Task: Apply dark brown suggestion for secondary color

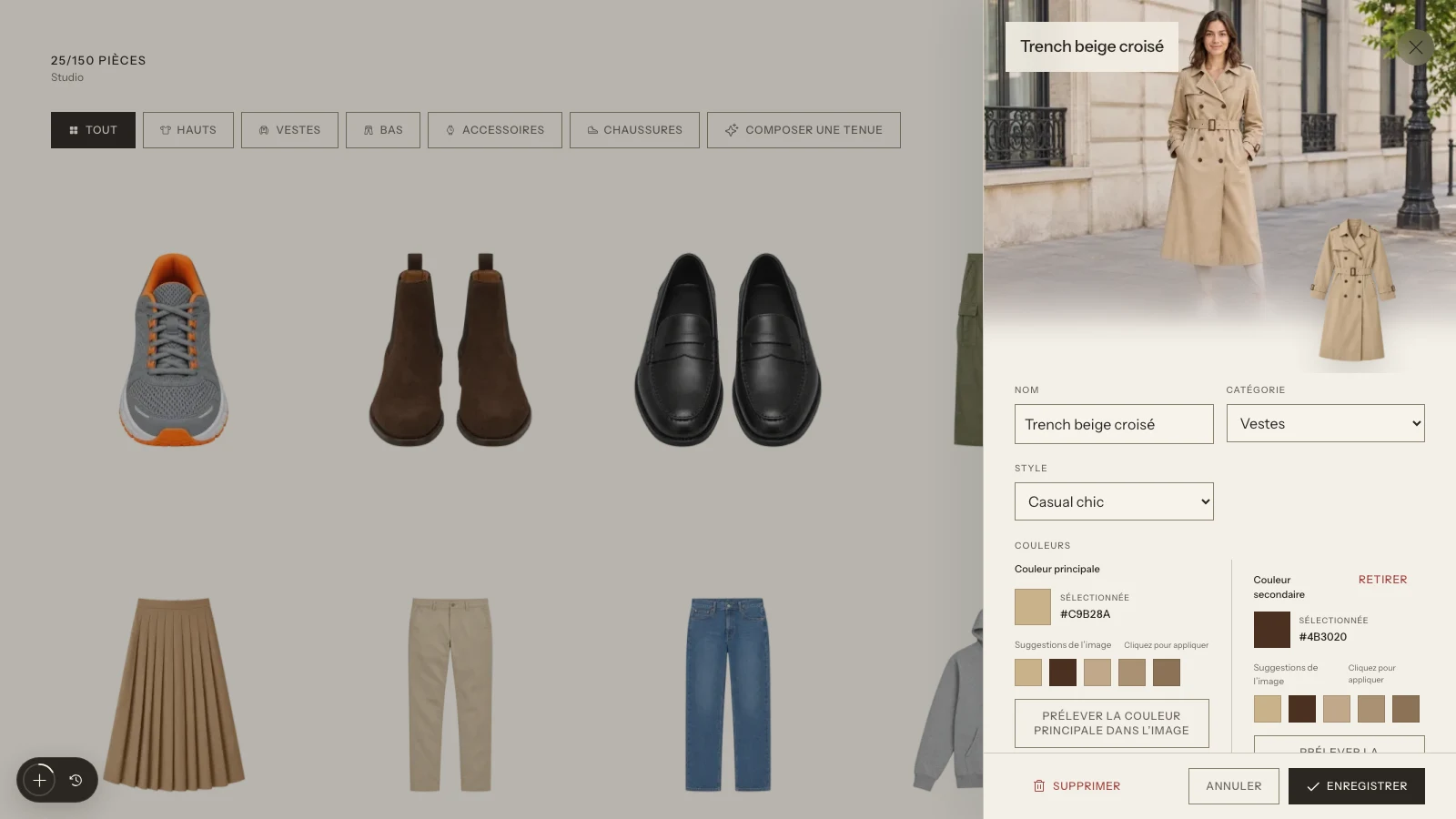Action: (1302, 709)
